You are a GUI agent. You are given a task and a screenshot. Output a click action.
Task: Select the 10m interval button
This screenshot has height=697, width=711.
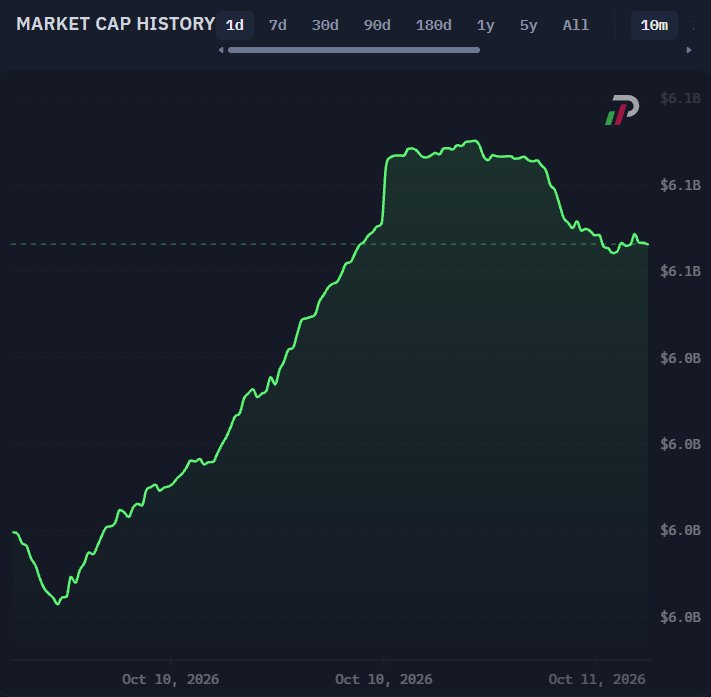pyautogui.click(x=654, y=25)
